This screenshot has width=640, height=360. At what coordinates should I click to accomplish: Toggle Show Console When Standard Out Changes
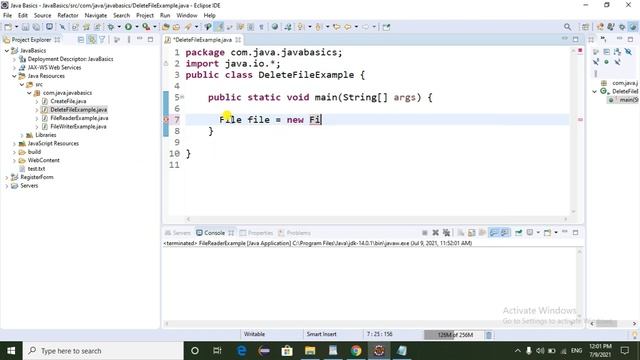494,233
